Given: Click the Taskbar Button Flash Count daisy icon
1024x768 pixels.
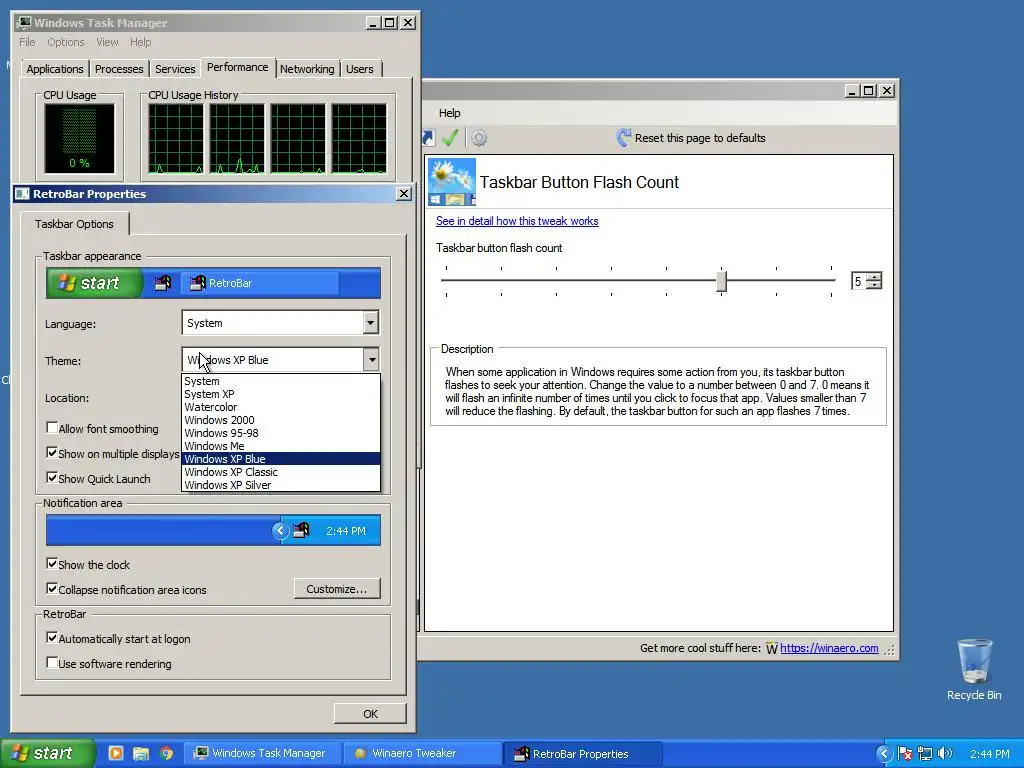Looking at the screenshot, I should (x=452, y=182).
